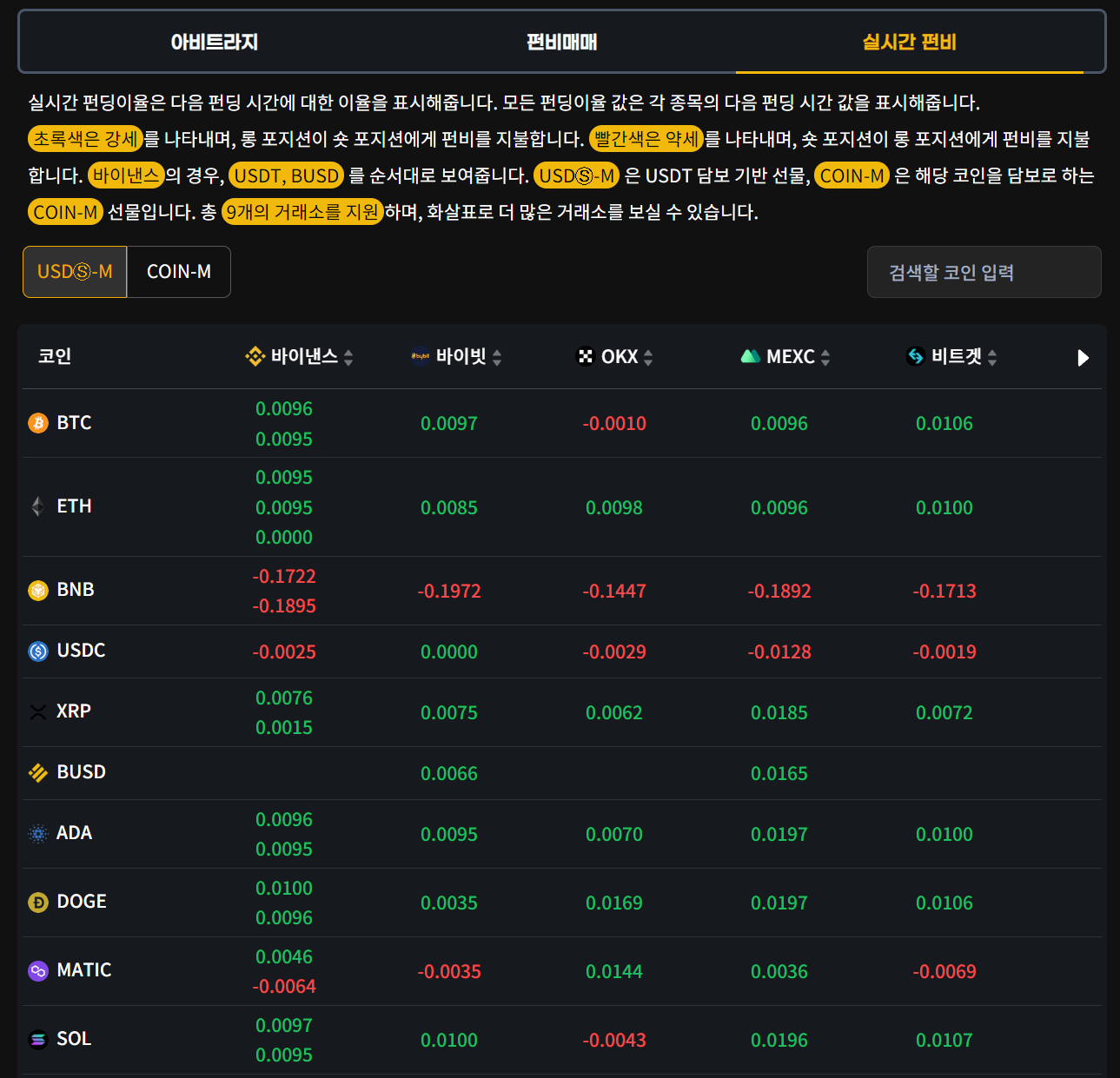Click the MATIC Polygon icon

point(38,971)
